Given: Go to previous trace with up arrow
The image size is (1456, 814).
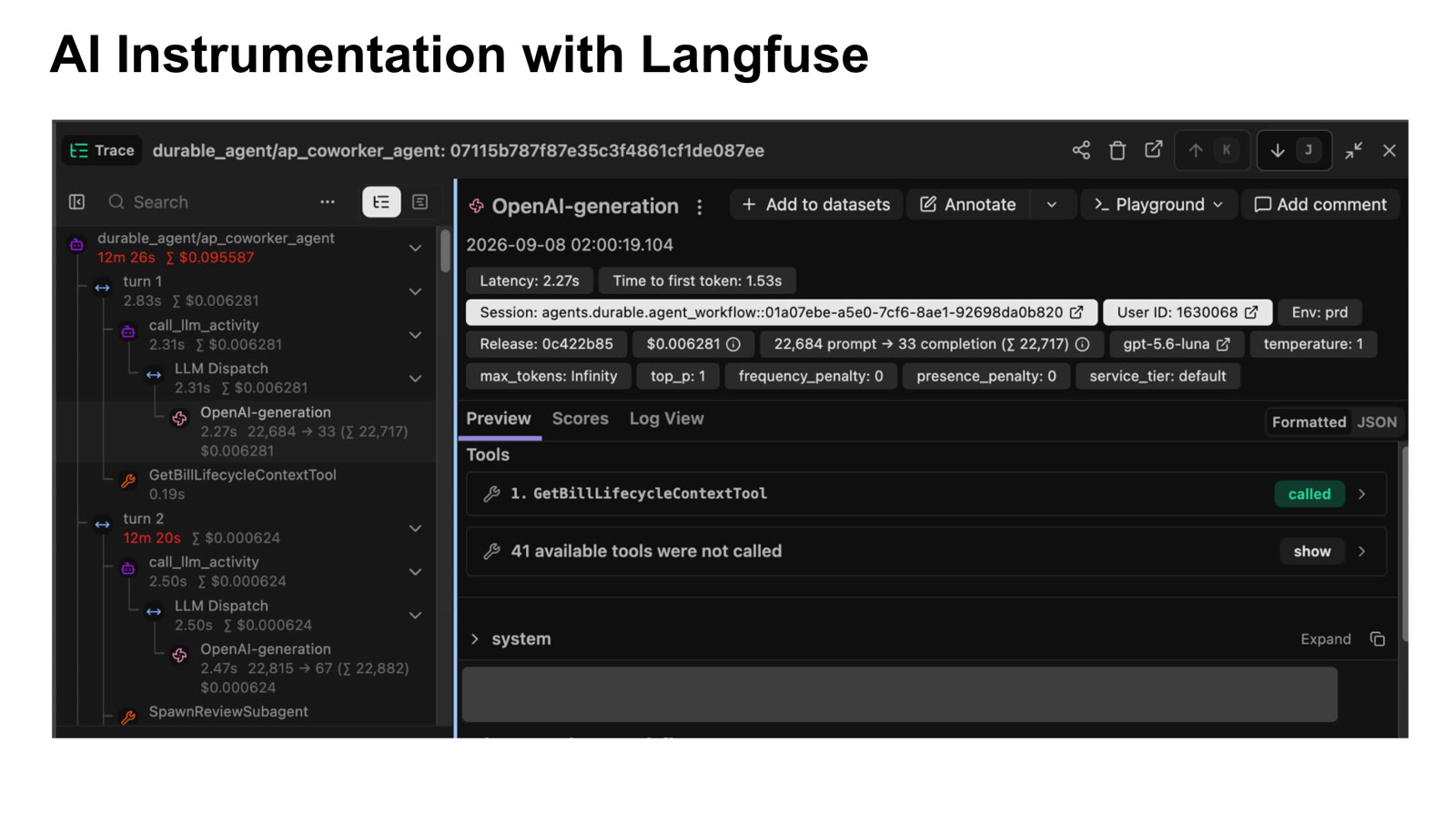Looking at the screenshot, I should (x=1211, y=150).
